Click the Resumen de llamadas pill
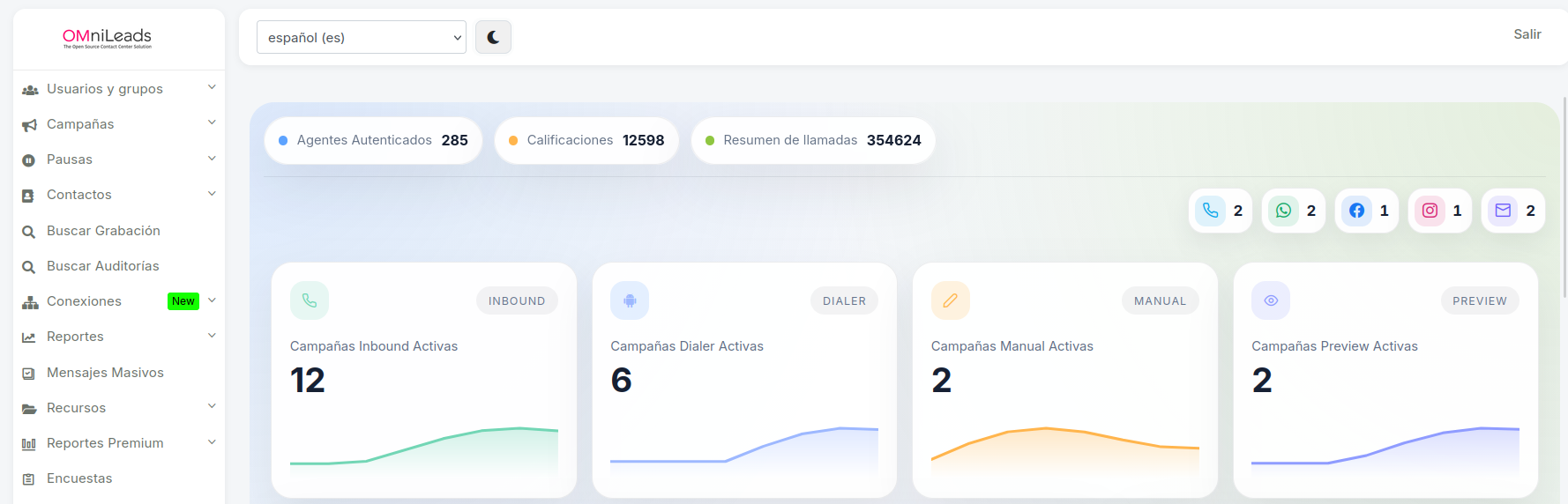The width and height of the screenshot is (1568, 504). click(x=813, y=140)
